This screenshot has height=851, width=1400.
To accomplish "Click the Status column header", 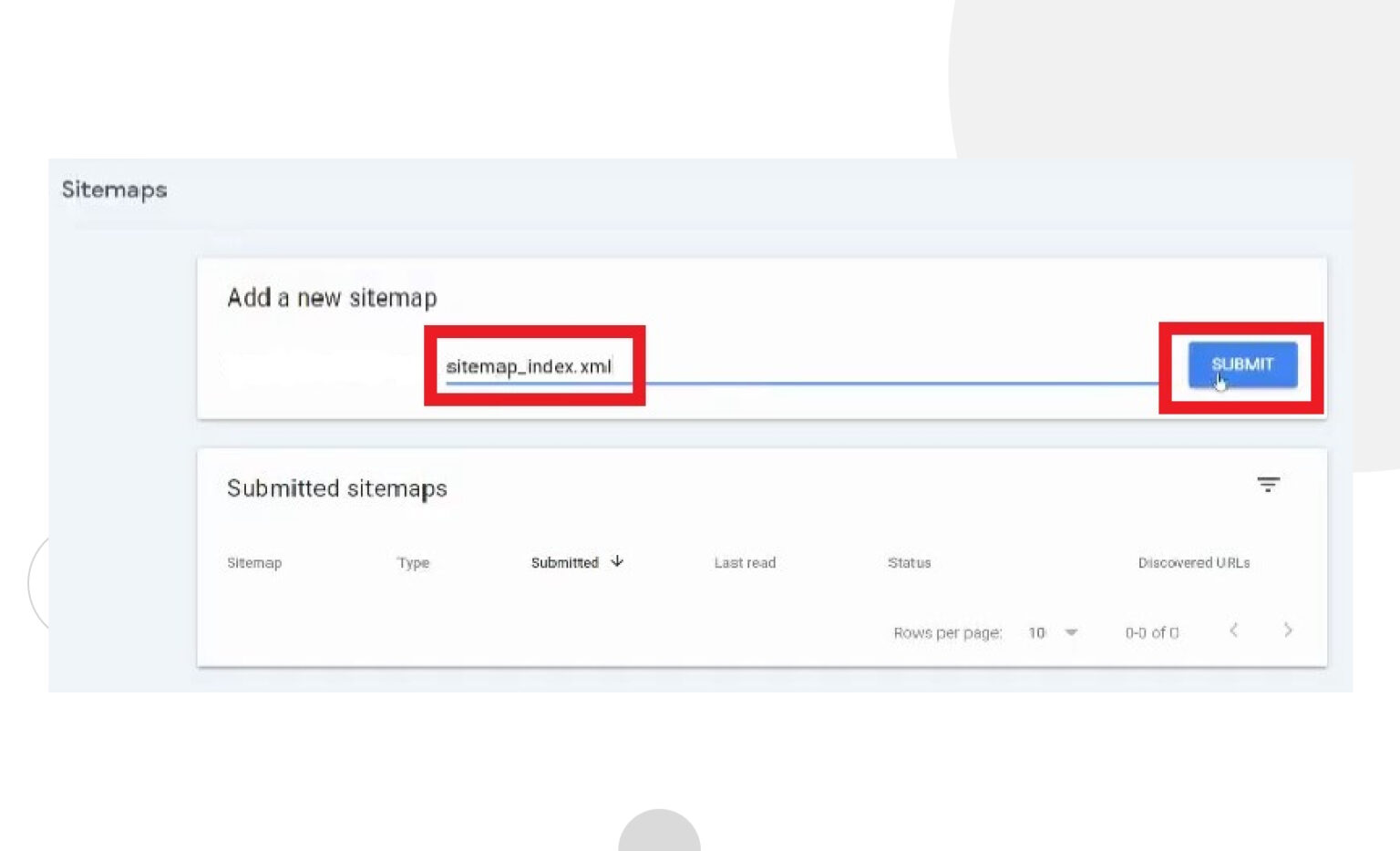I will (x=908, y=563).
